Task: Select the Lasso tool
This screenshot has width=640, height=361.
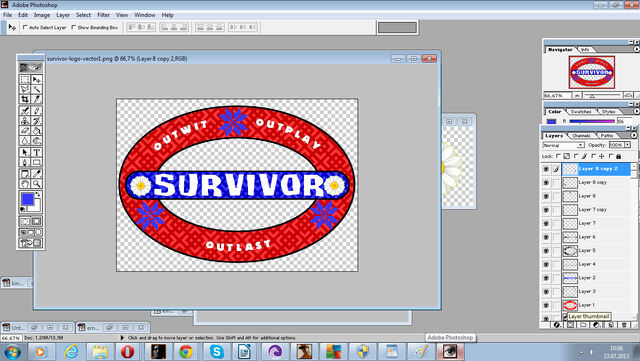Action: point(24,89)
